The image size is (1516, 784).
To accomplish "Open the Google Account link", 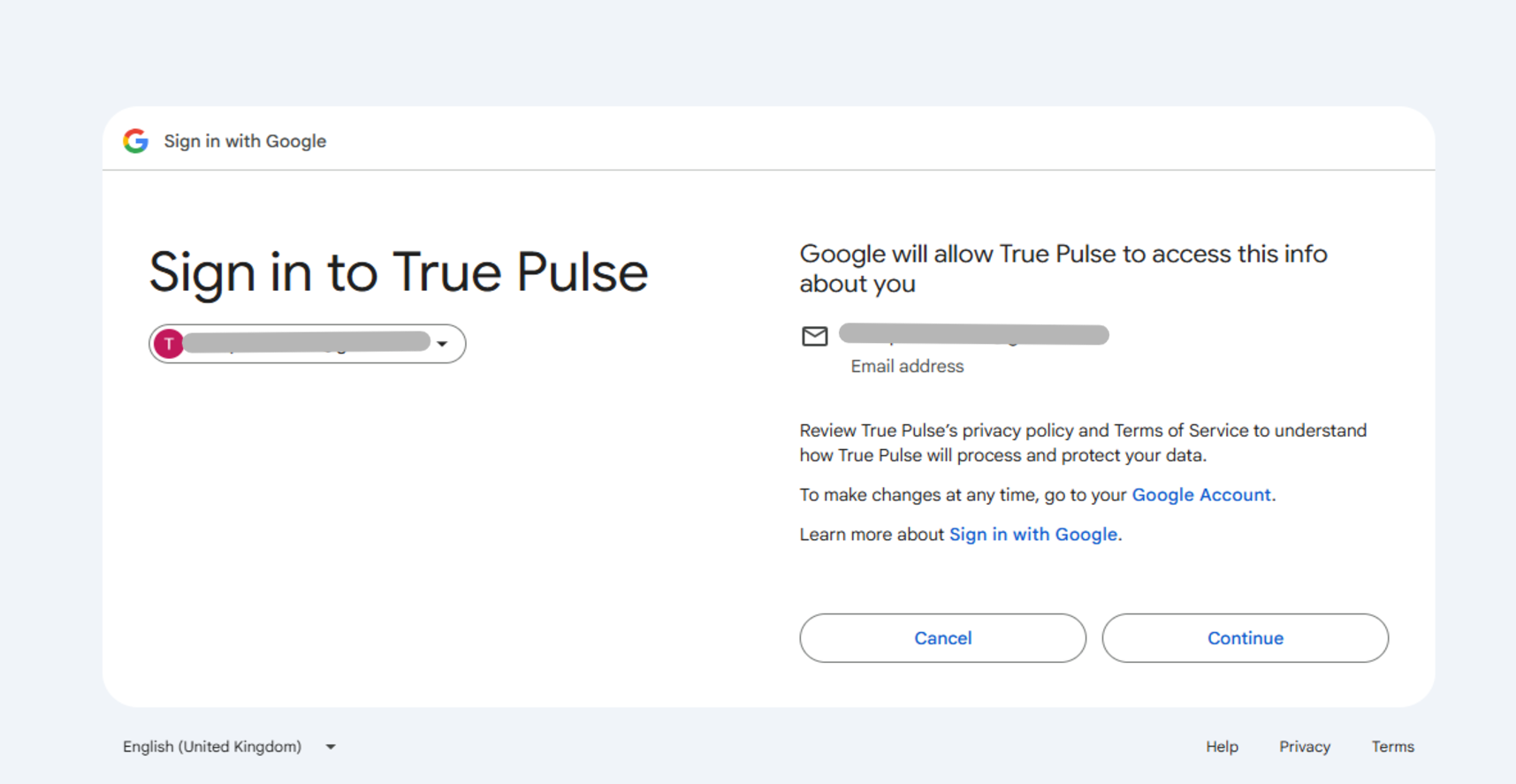I will [1200, 495].
